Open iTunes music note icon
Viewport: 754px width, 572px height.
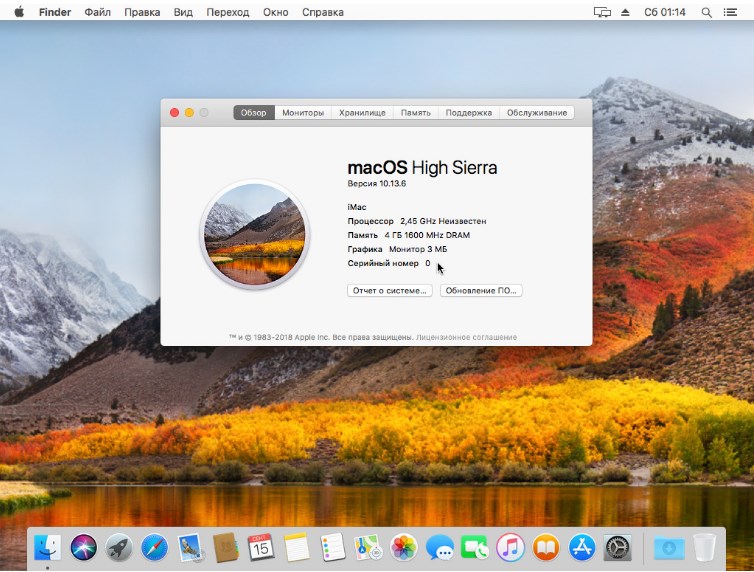point(510,547)
